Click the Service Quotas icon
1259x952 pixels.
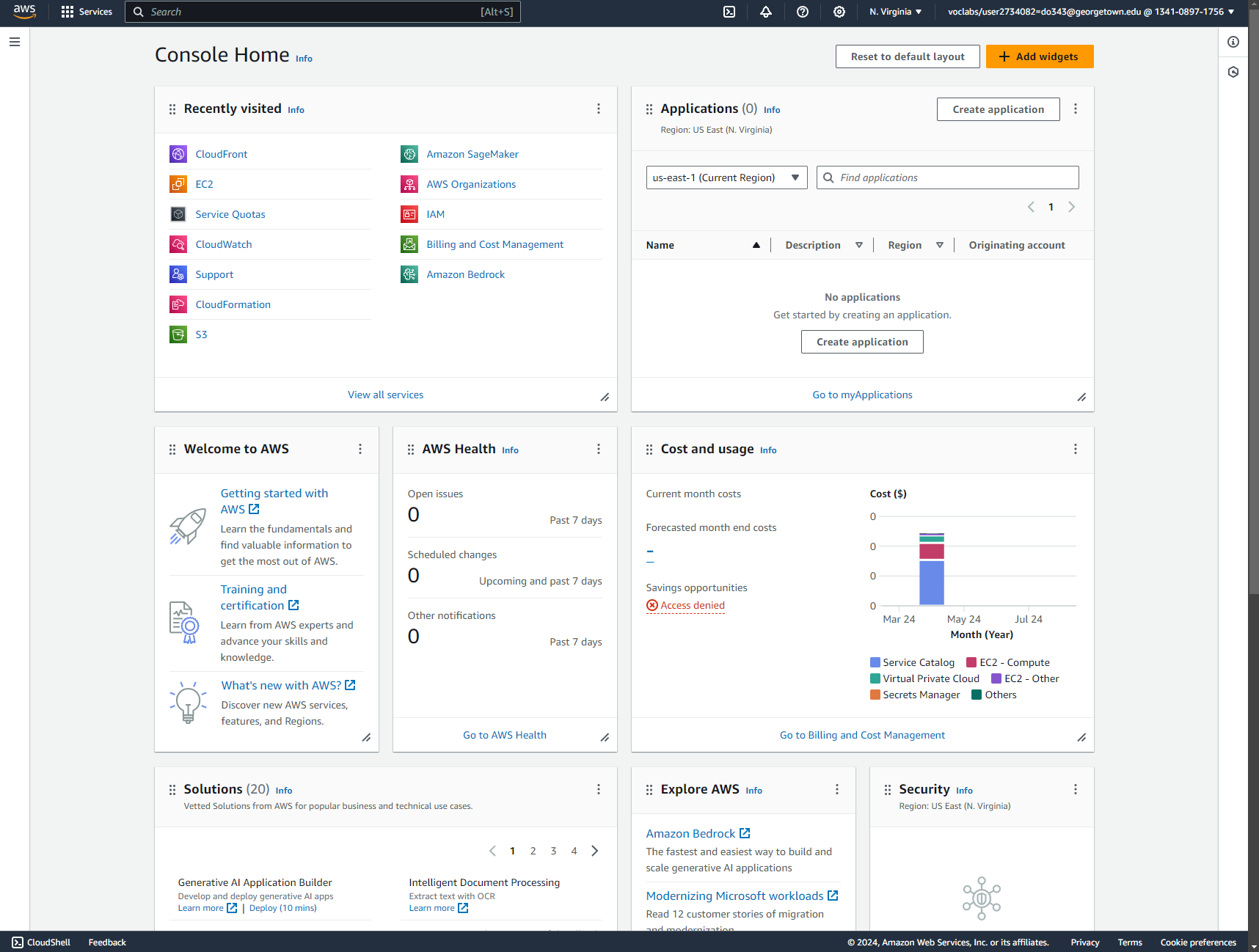[178, 214]
